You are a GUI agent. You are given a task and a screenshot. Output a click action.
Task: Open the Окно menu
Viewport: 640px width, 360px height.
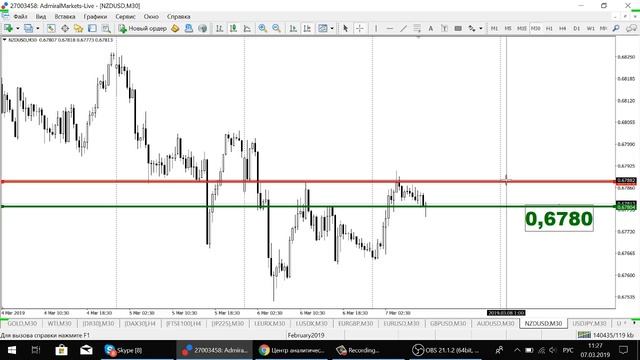point(151,17)
